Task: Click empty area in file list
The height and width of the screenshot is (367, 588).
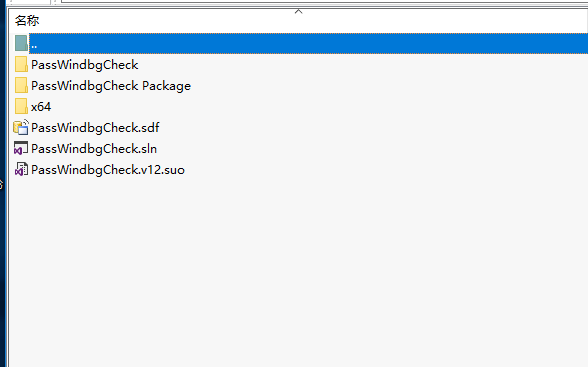Action: 300,270
